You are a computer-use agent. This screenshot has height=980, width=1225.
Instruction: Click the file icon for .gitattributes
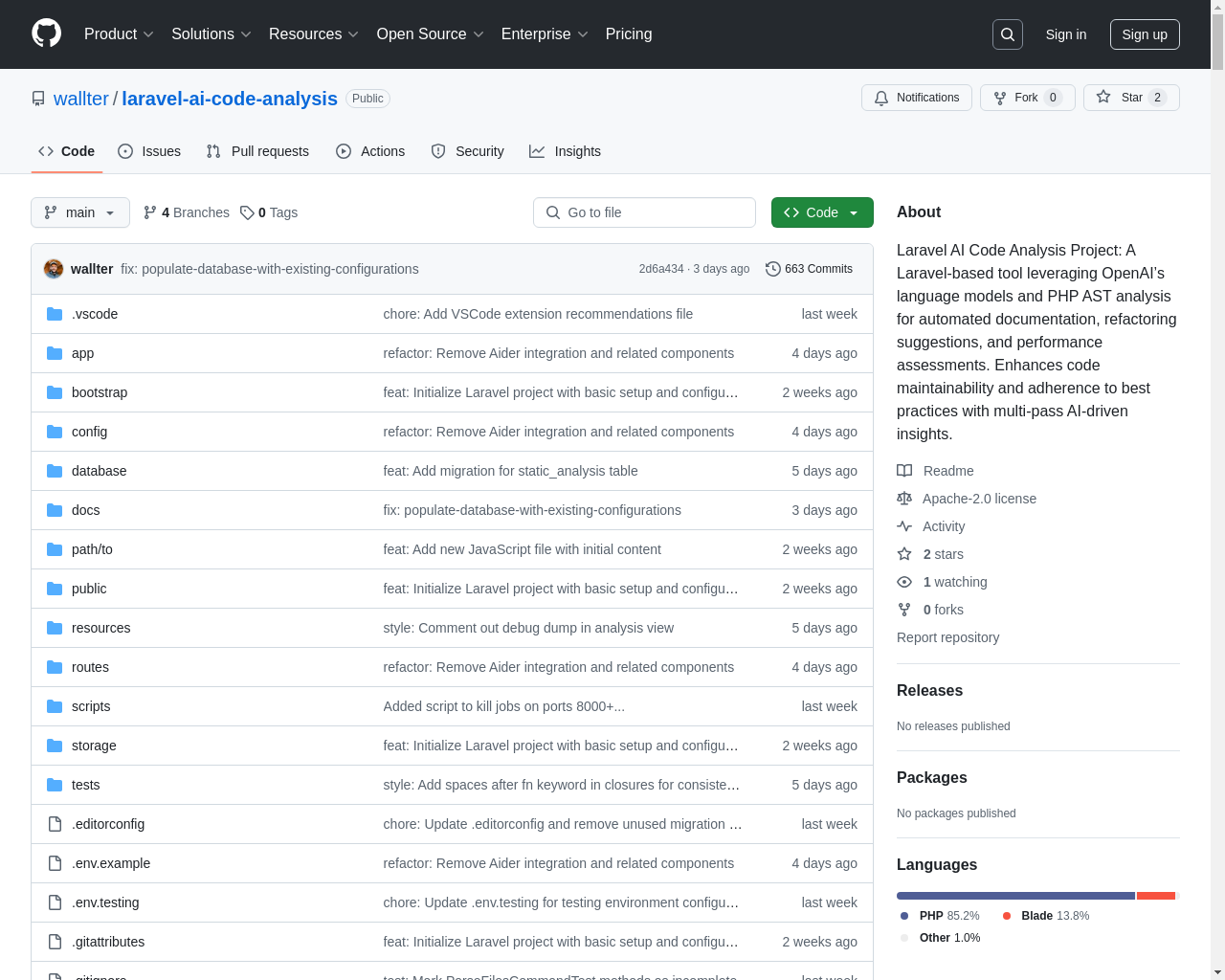point(55,942)
